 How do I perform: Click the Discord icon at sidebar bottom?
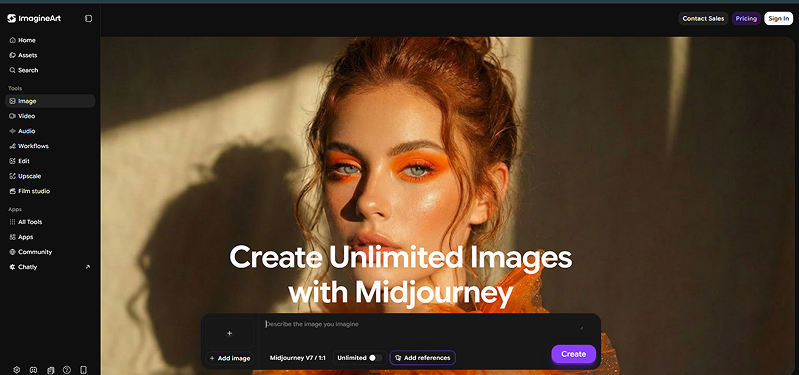click(x=33, y=370)
